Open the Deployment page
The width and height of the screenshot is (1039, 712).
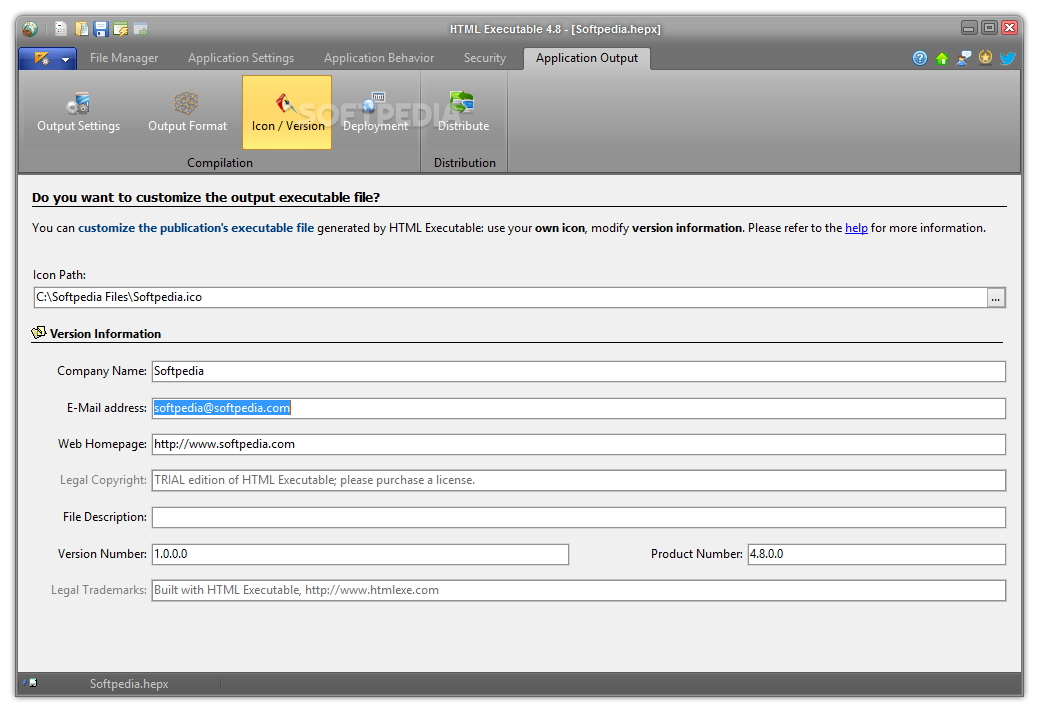376,112
